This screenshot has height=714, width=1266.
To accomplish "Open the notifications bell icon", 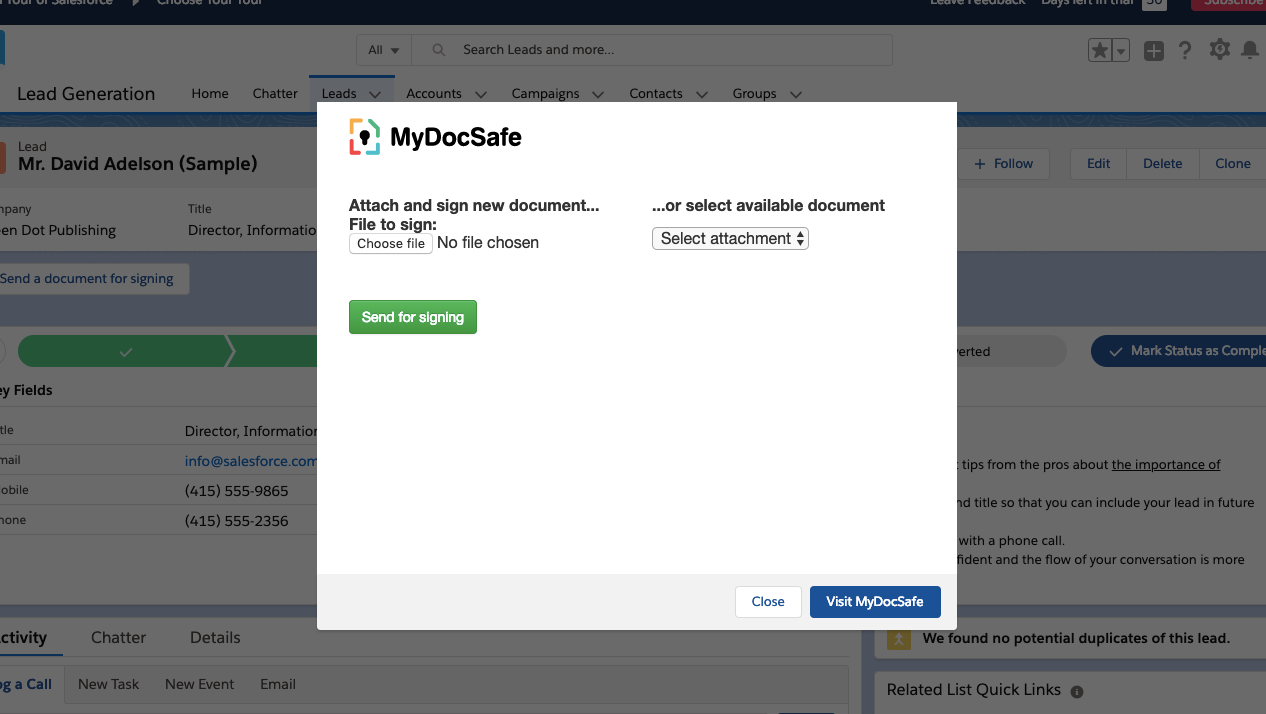I will point(1250,49).
